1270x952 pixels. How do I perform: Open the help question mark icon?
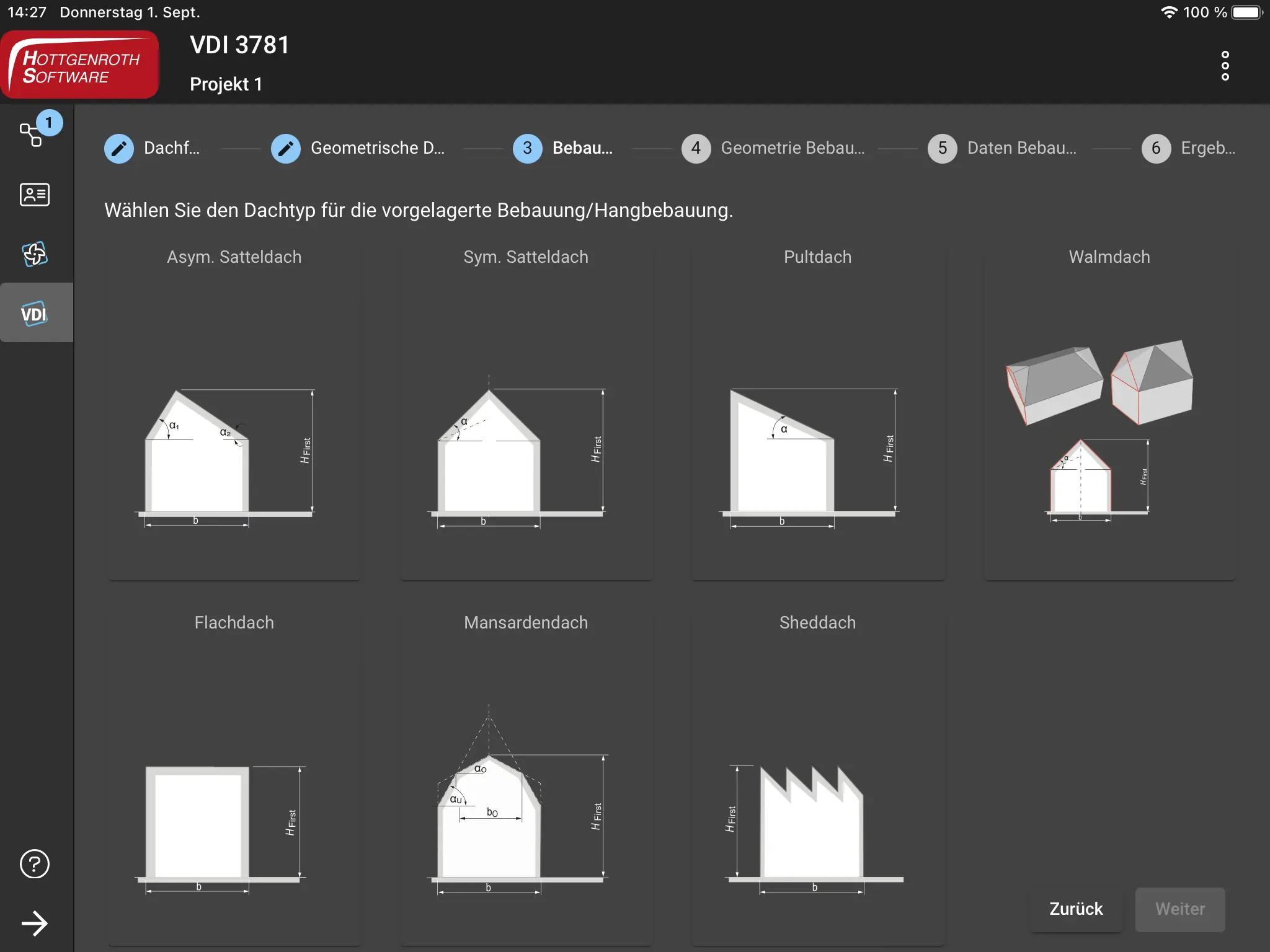click(35, 864)
